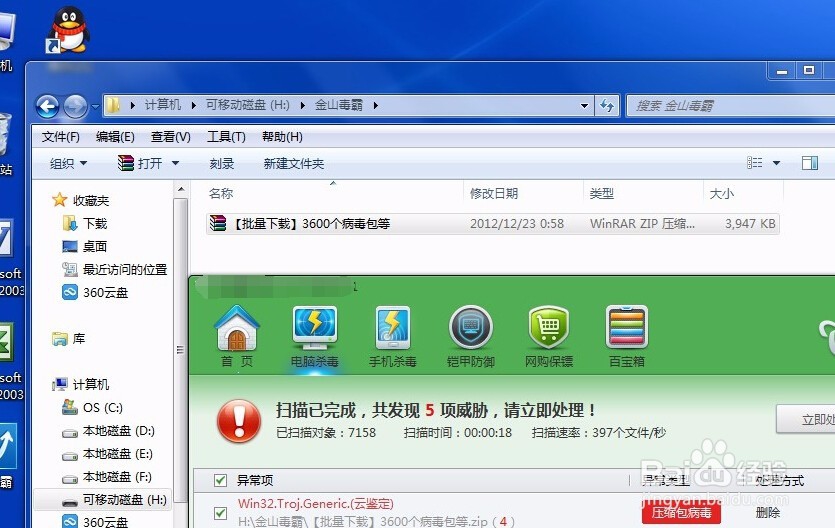Screen dimensions: 835x528
Task: Click the red alert warning icon
Action: 239,421
